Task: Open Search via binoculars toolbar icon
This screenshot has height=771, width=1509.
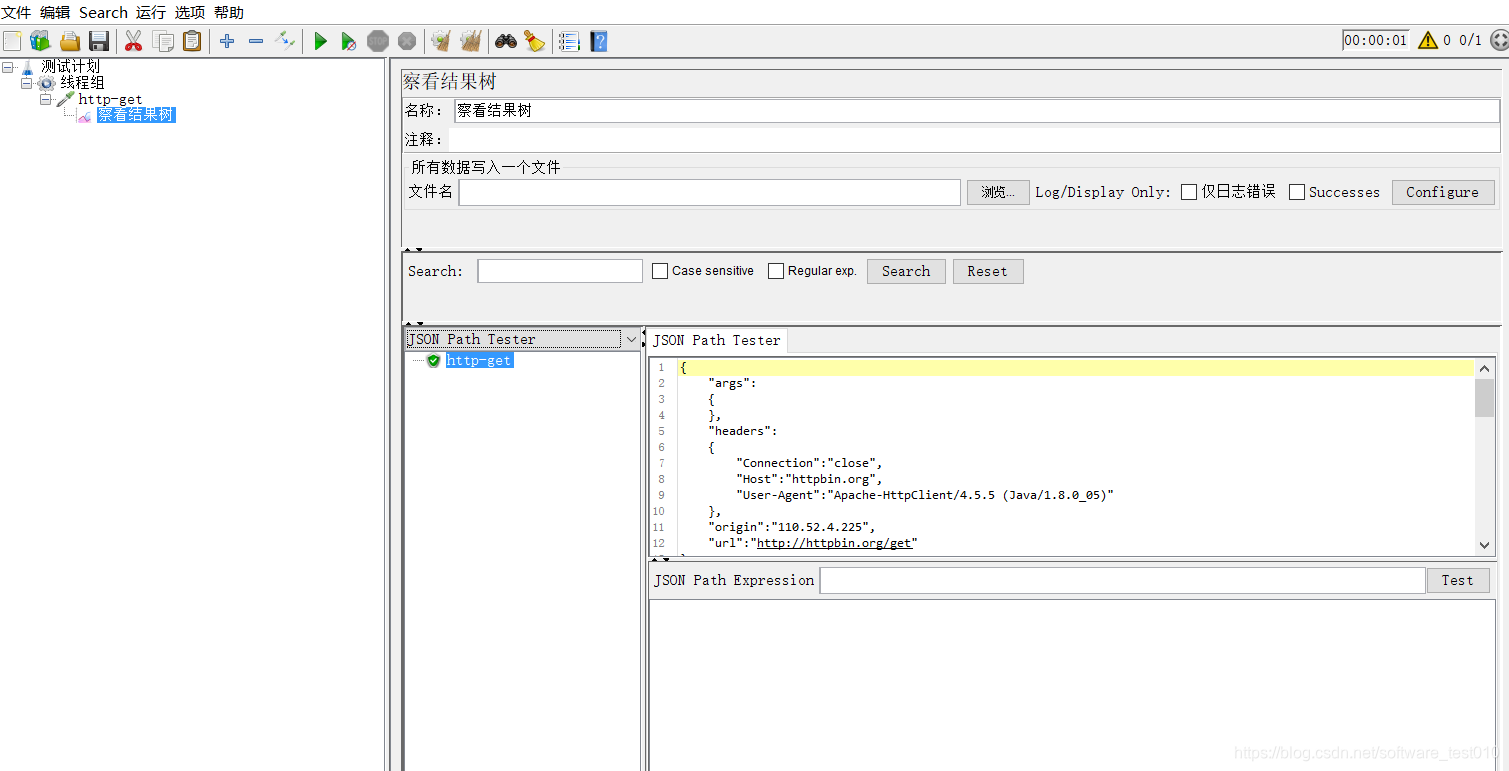Action: click(506, 41)
